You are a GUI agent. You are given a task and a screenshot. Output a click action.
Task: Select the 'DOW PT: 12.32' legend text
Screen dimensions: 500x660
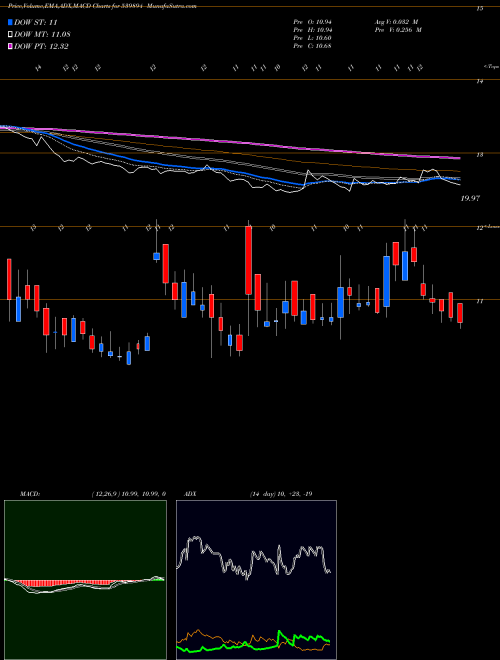[41, 46]
